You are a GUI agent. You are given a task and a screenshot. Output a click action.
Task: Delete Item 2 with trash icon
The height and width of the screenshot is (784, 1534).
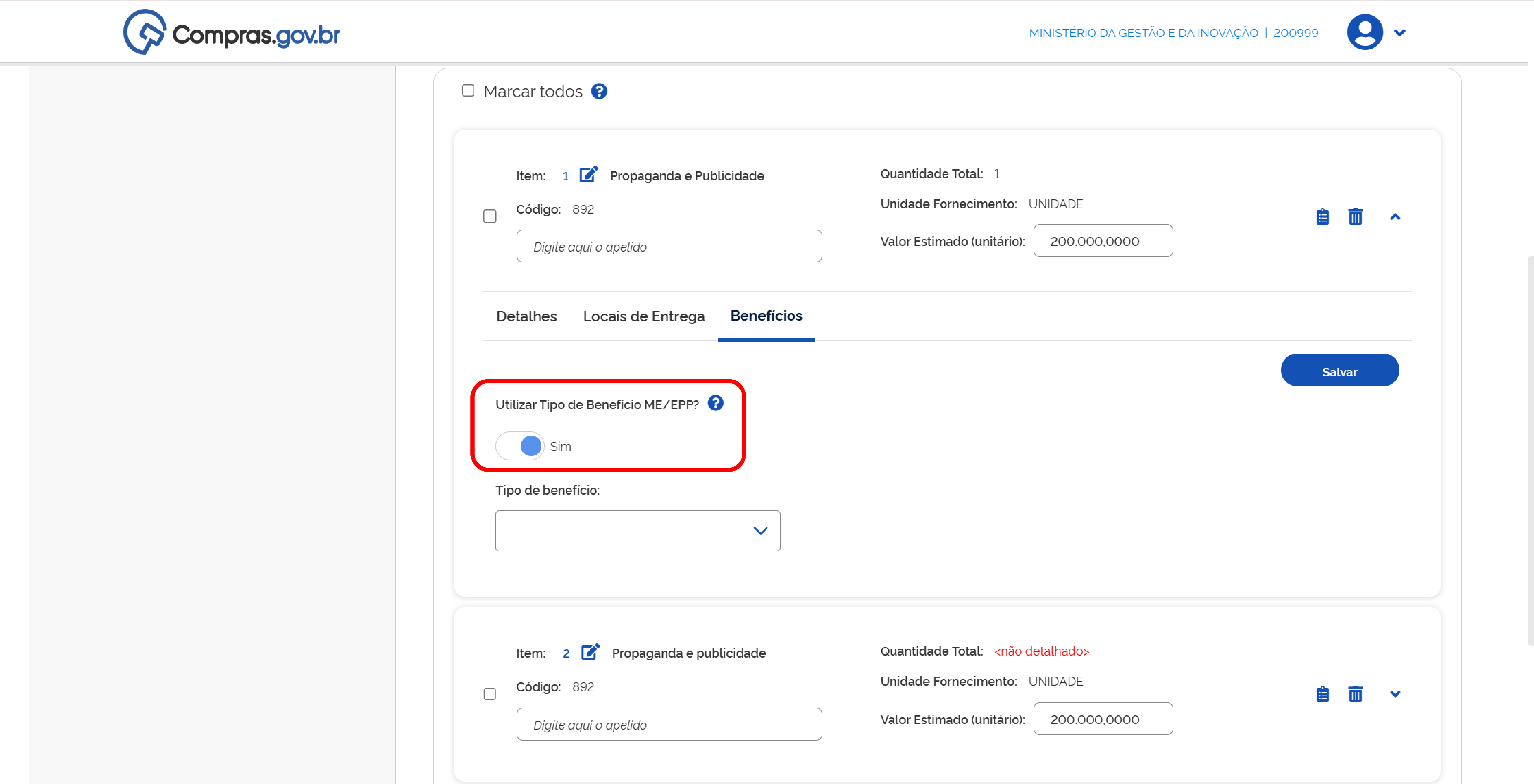click(x=1355, y=694)
